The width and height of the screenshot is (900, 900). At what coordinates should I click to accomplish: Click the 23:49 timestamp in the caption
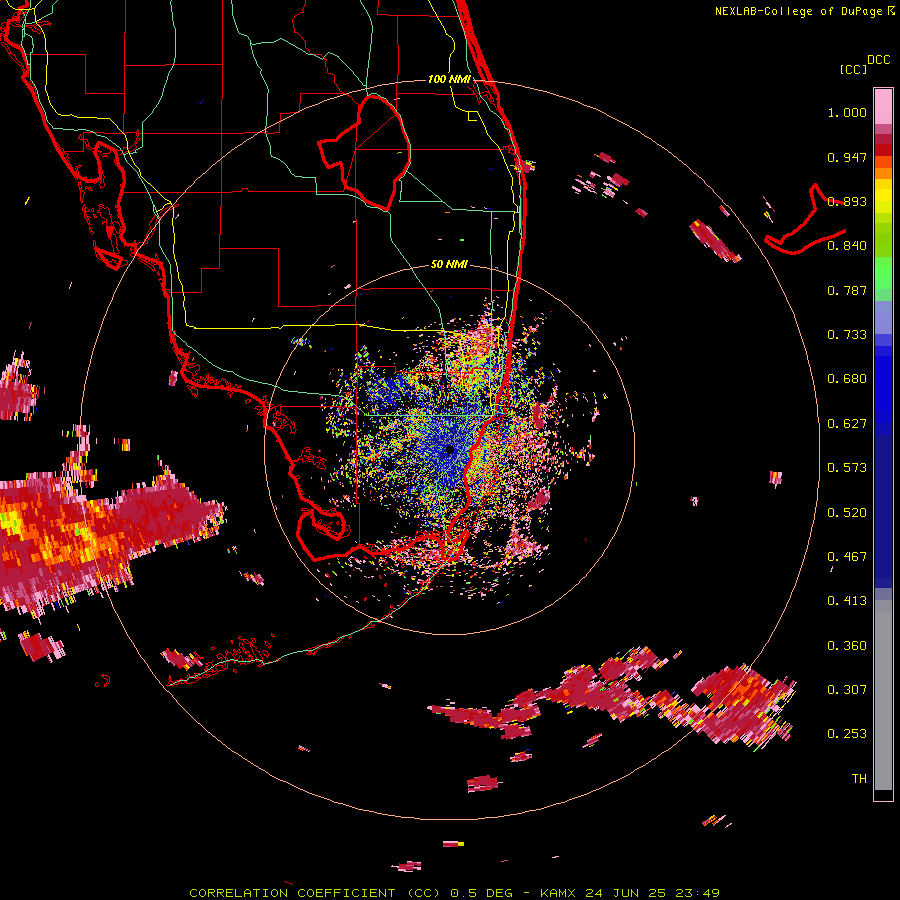(x=697, y=893)
